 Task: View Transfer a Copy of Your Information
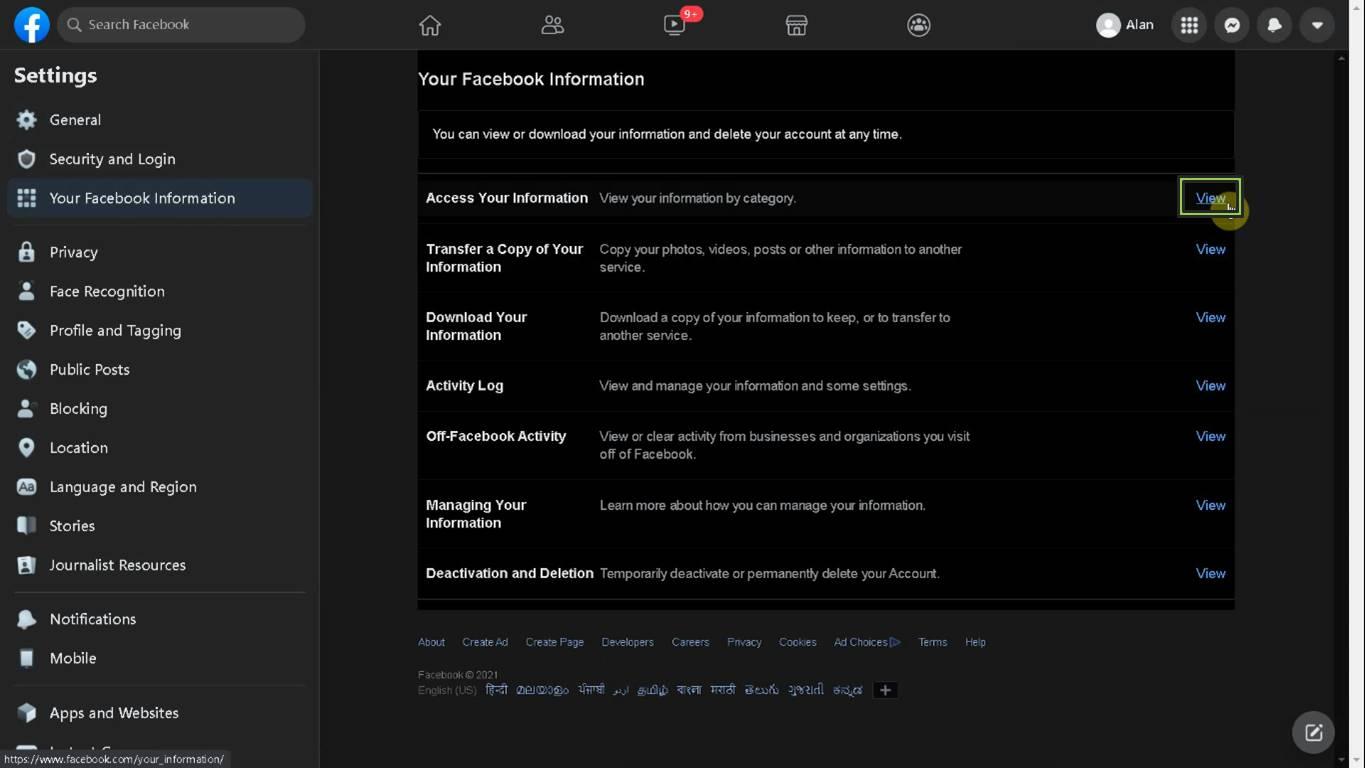1210,249
